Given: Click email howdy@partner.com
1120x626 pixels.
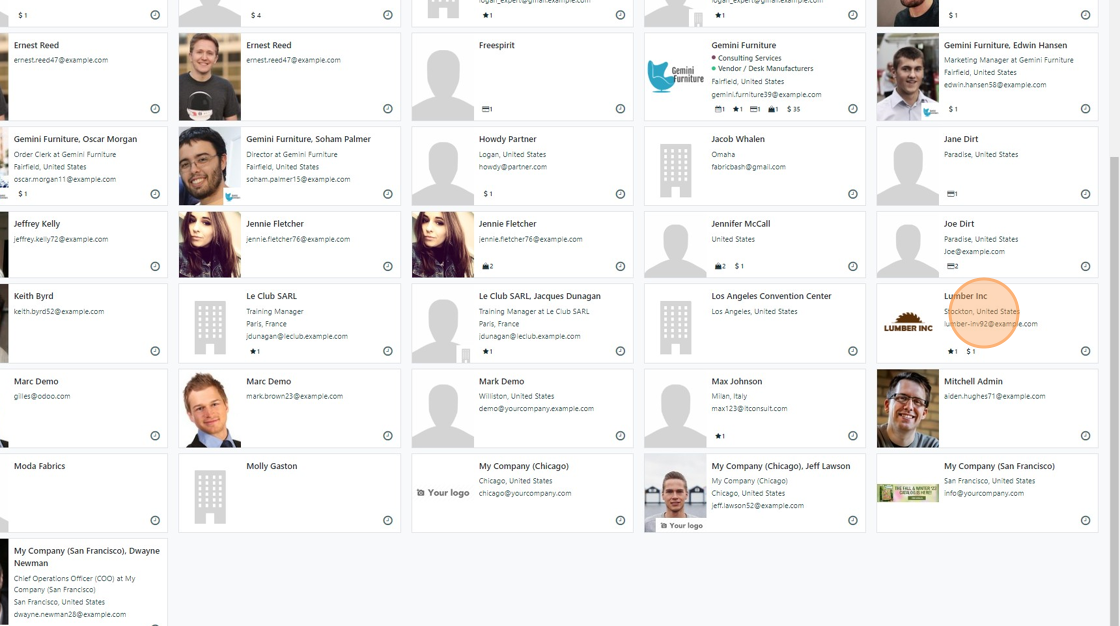Looking at the screenshot, I should (x=513, y=167).
